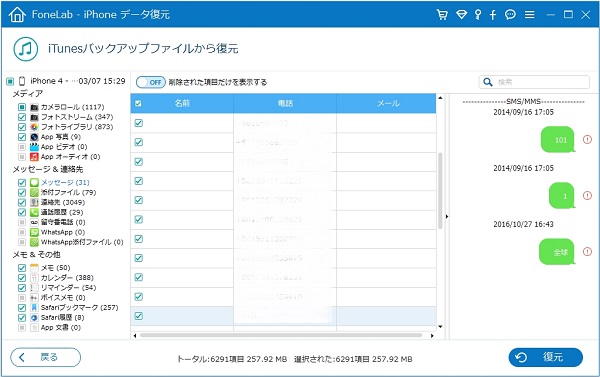
Task: Focus the 検索 search input field
Action: coord(534,82)
